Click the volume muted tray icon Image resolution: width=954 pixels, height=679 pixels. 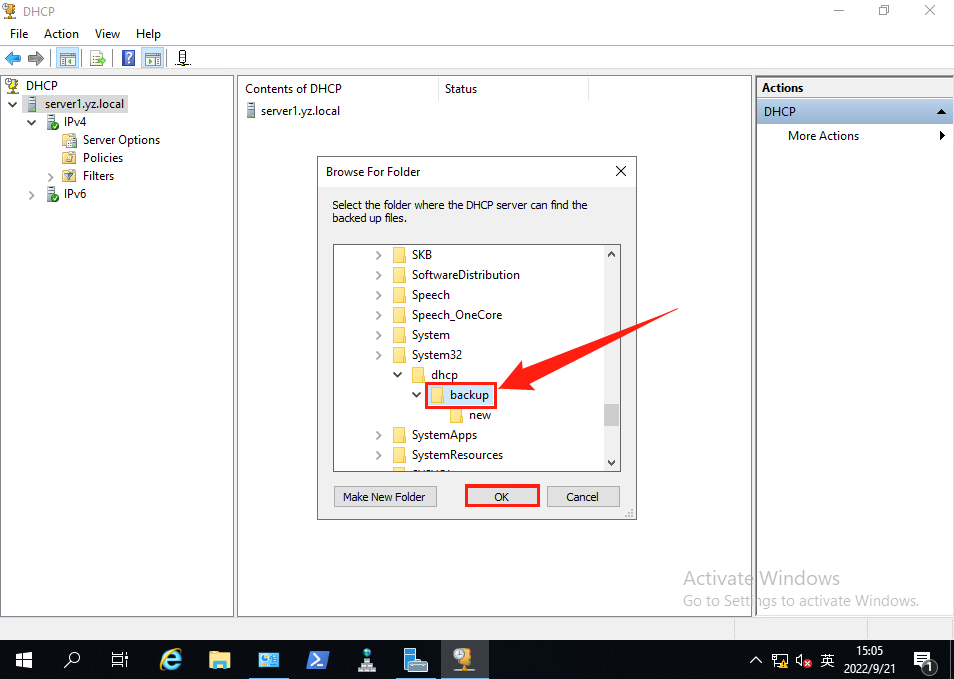point(804,660)
